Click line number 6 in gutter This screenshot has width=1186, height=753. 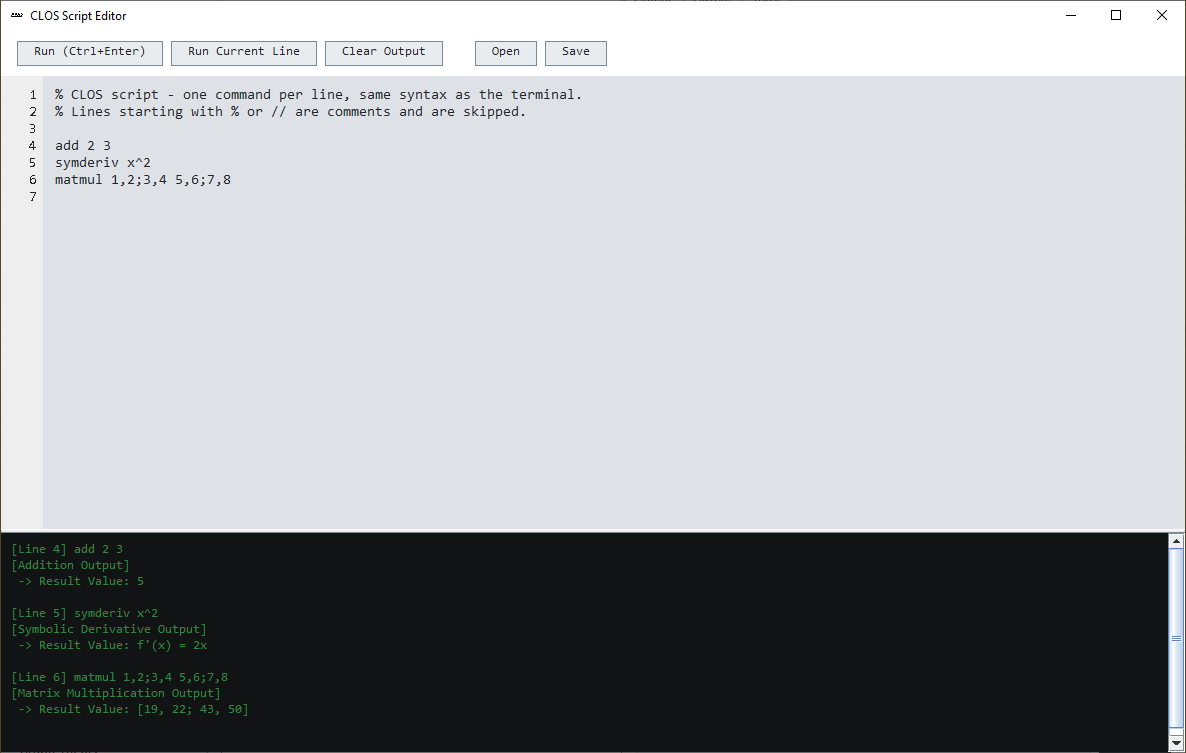coord(33,180)
